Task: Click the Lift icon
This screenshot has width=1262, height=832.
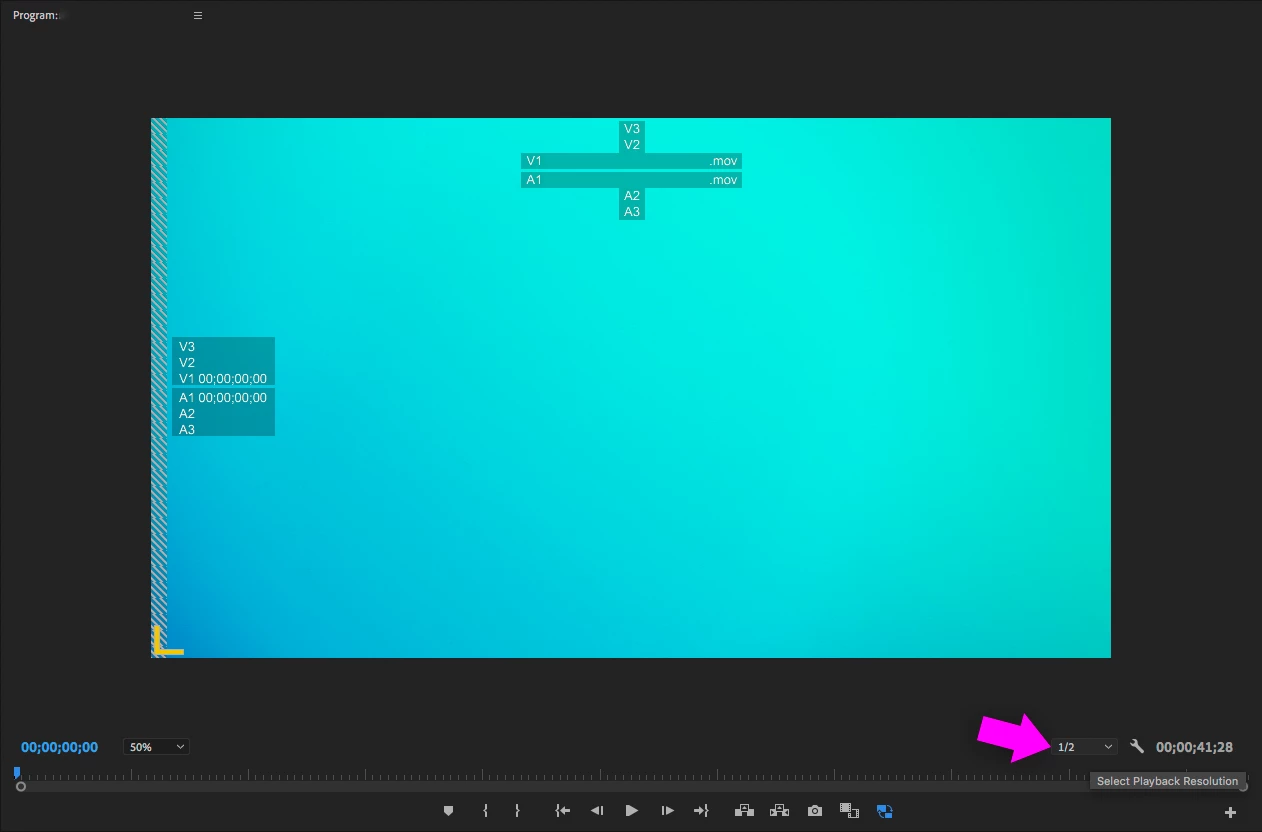Action: [744, 811]
